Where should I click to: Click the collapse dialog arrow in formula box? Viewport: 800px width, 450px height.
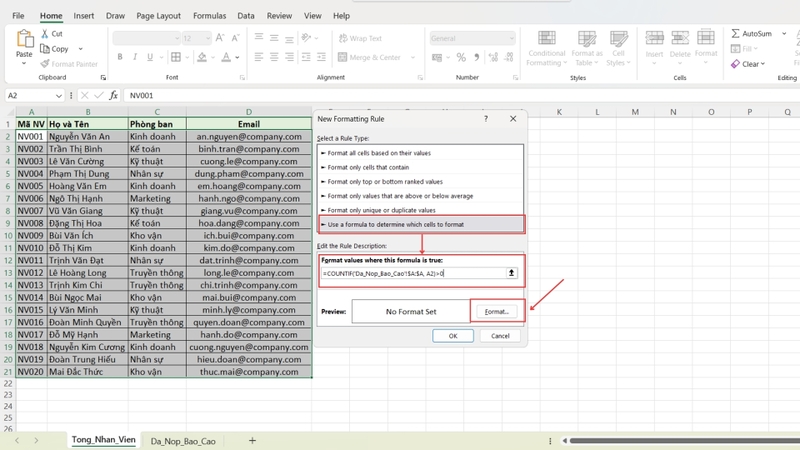pyautogui.click(x=511, y=273)
